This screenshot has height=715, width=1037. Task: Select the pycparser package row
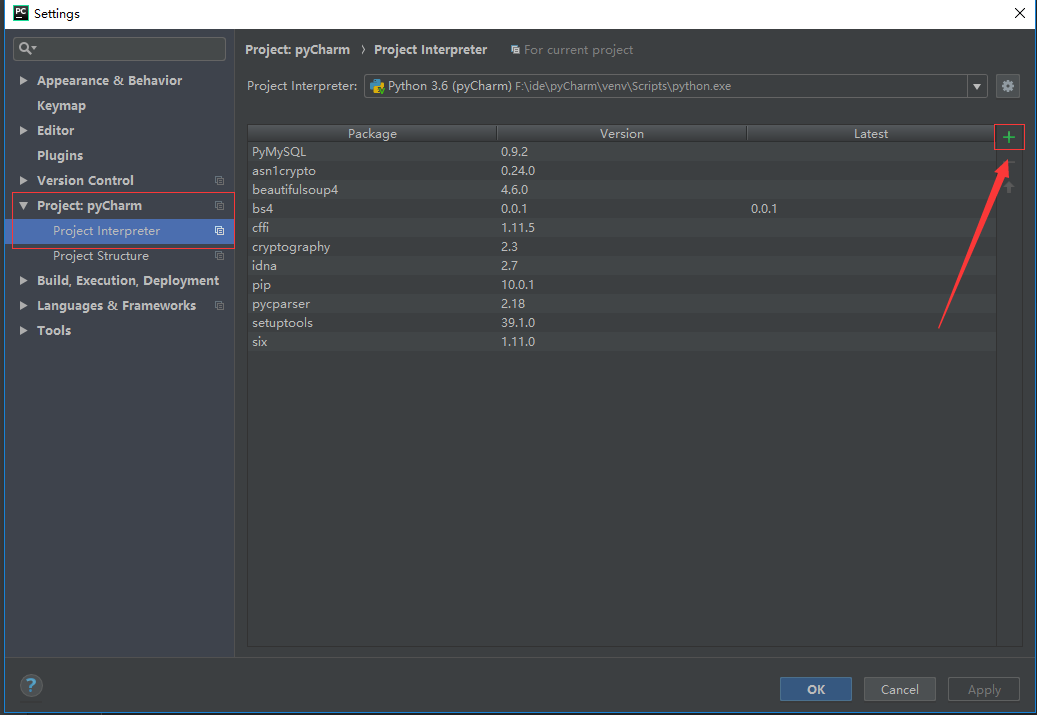pos(622,304)
